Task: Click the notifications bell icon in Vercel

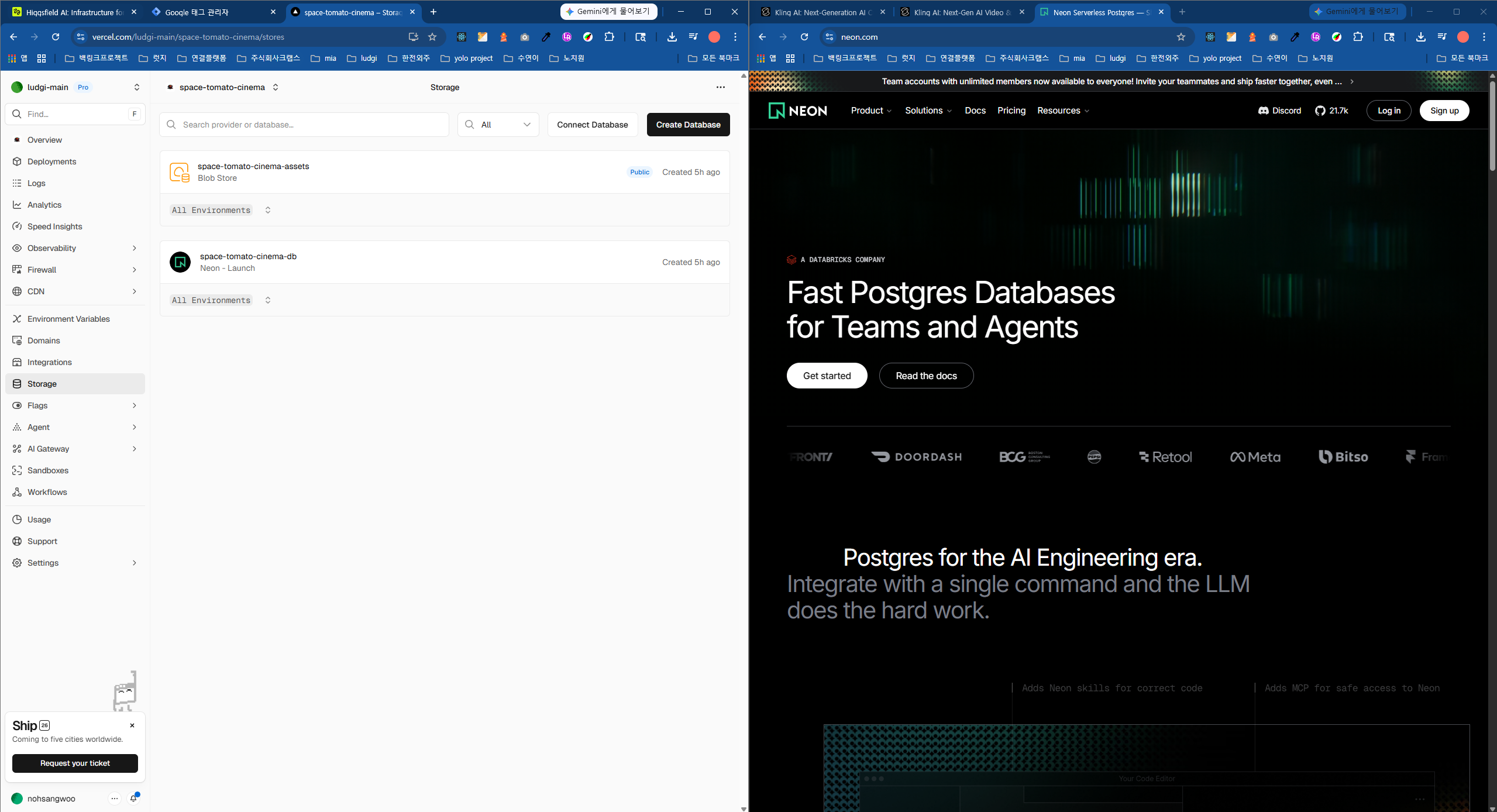Action: 134,798
